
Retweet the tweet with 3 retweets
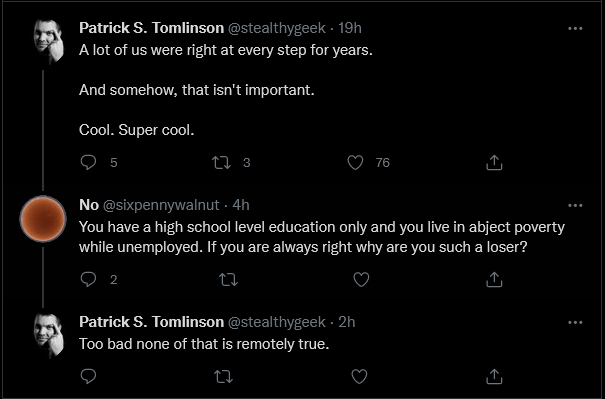point(222,162)
